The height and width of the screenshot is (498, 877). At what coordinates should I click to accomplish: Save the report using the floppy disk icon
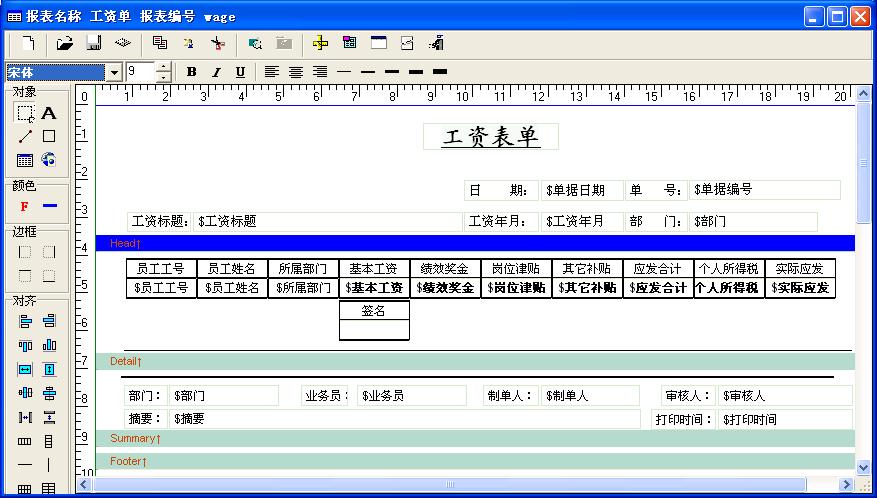tap(94, 43)
